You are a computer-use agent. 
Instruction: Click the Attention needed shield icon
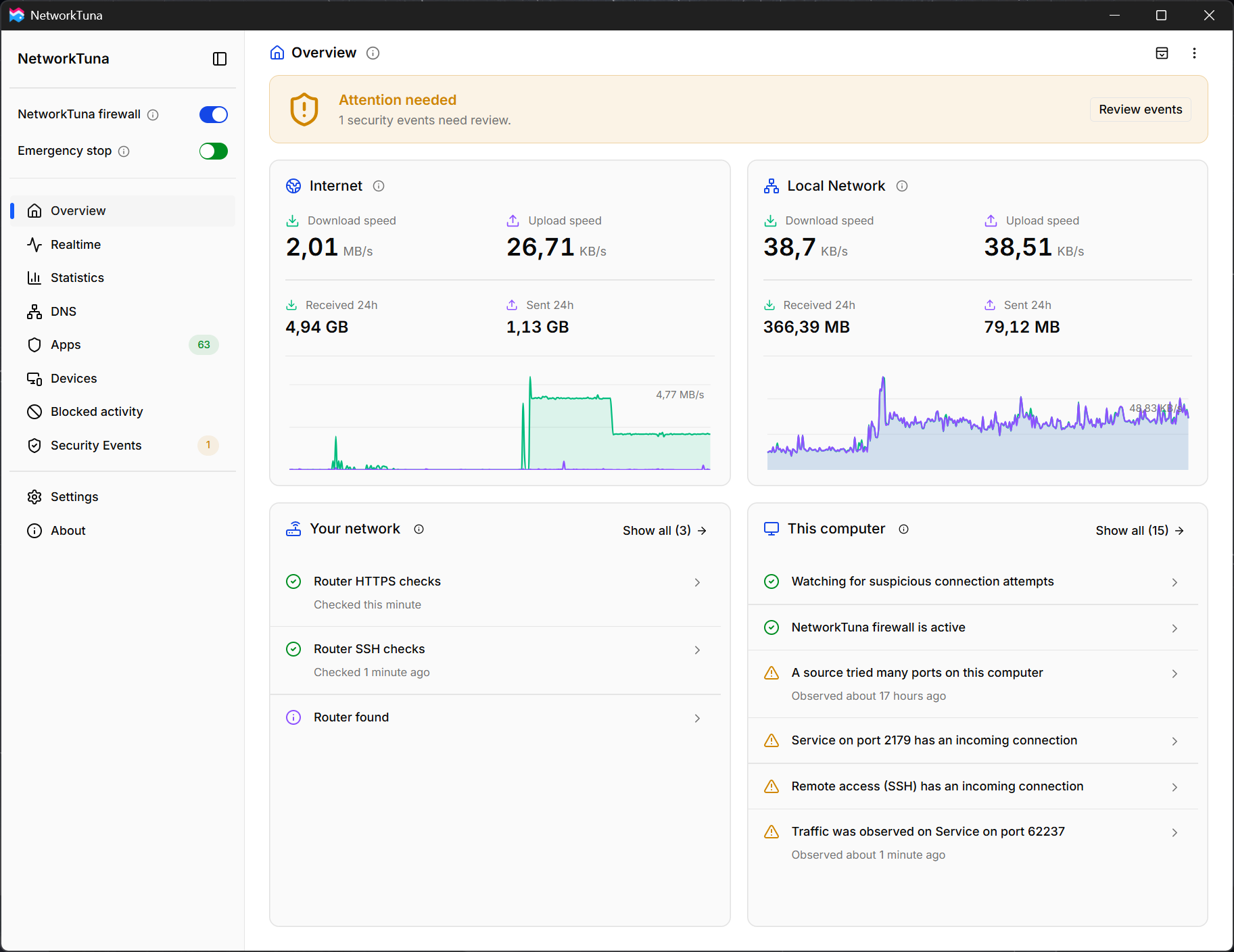point(304,109)
